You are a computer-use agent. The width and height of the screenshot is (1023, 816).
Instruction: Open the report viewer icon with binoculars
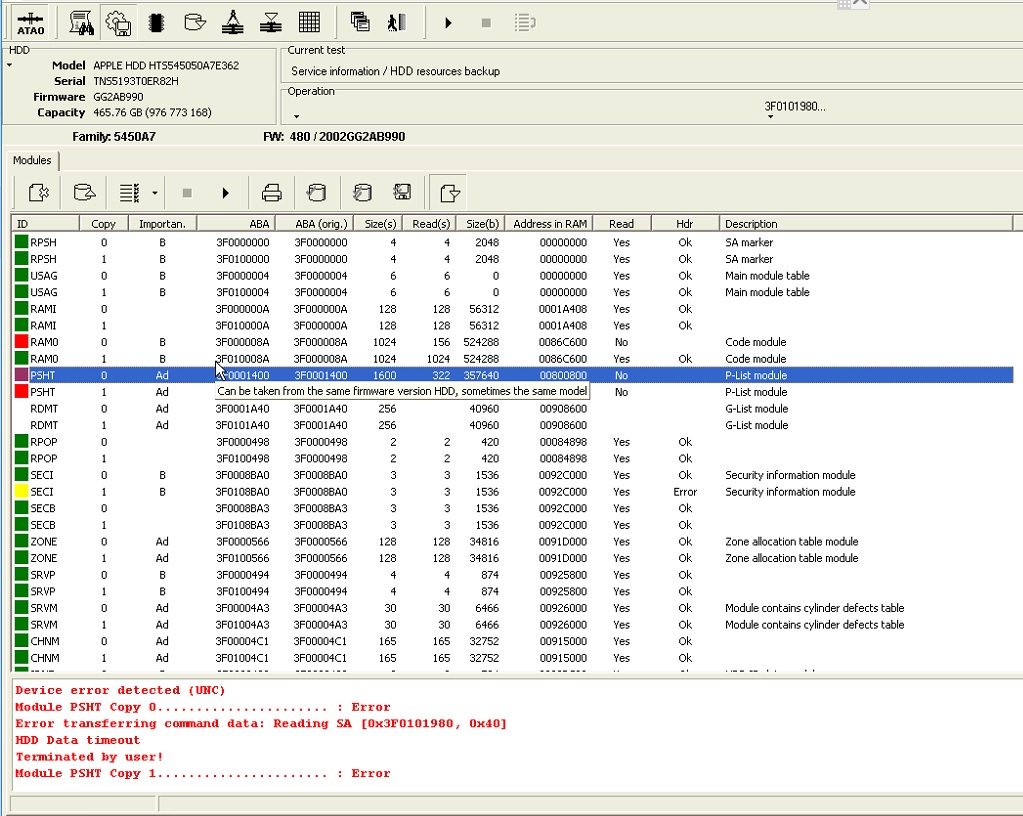tap(81, 23)
